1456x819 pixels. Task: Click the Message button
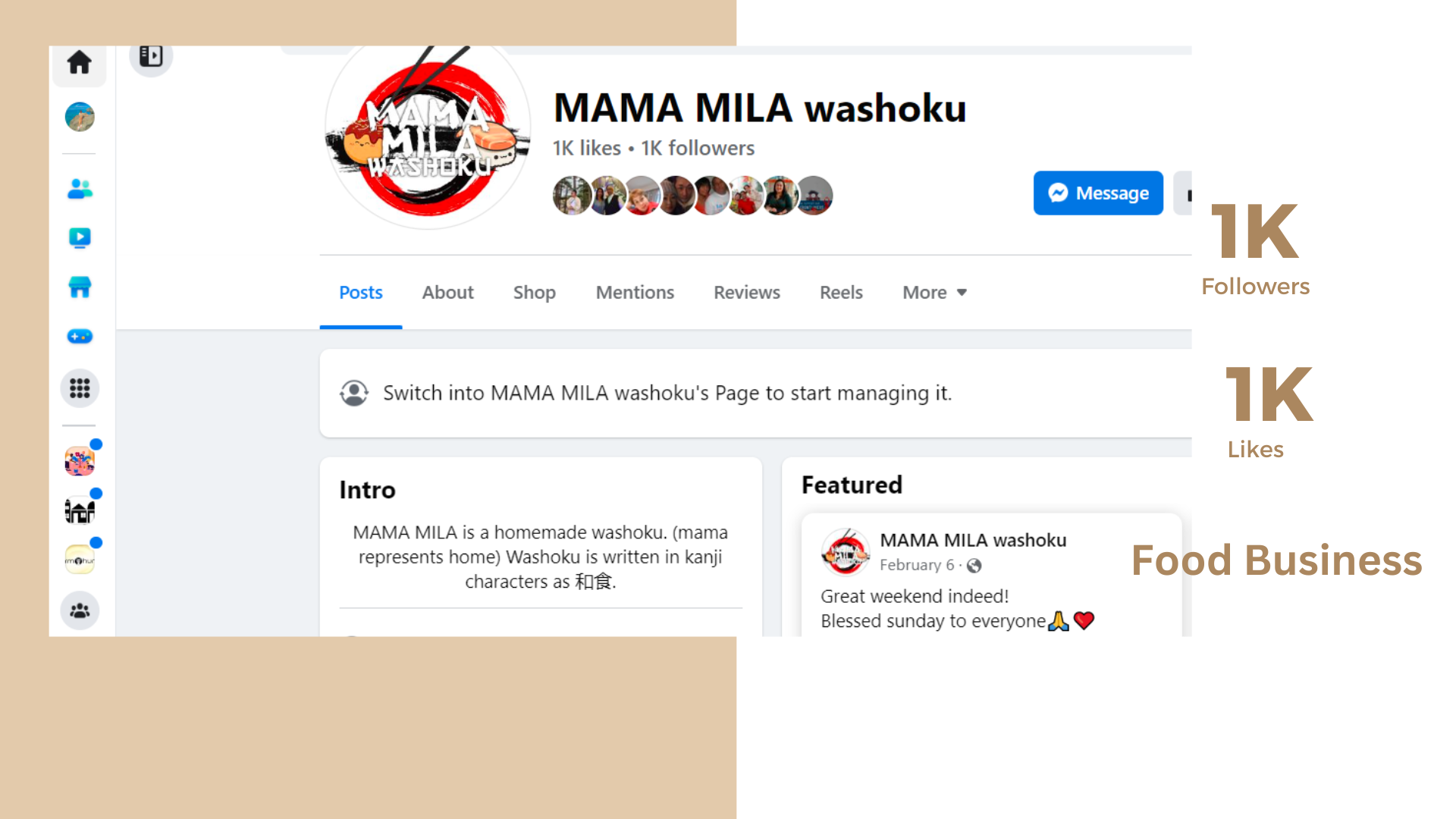[1098, 193]
